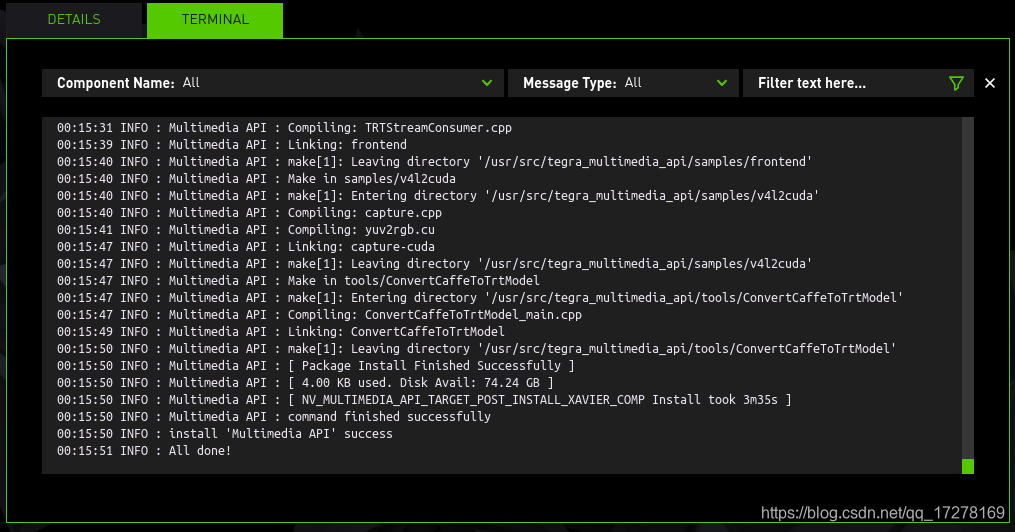Click 'Compiling: TRTStreamConsumer.cpp' log line

tap(284, 127)
